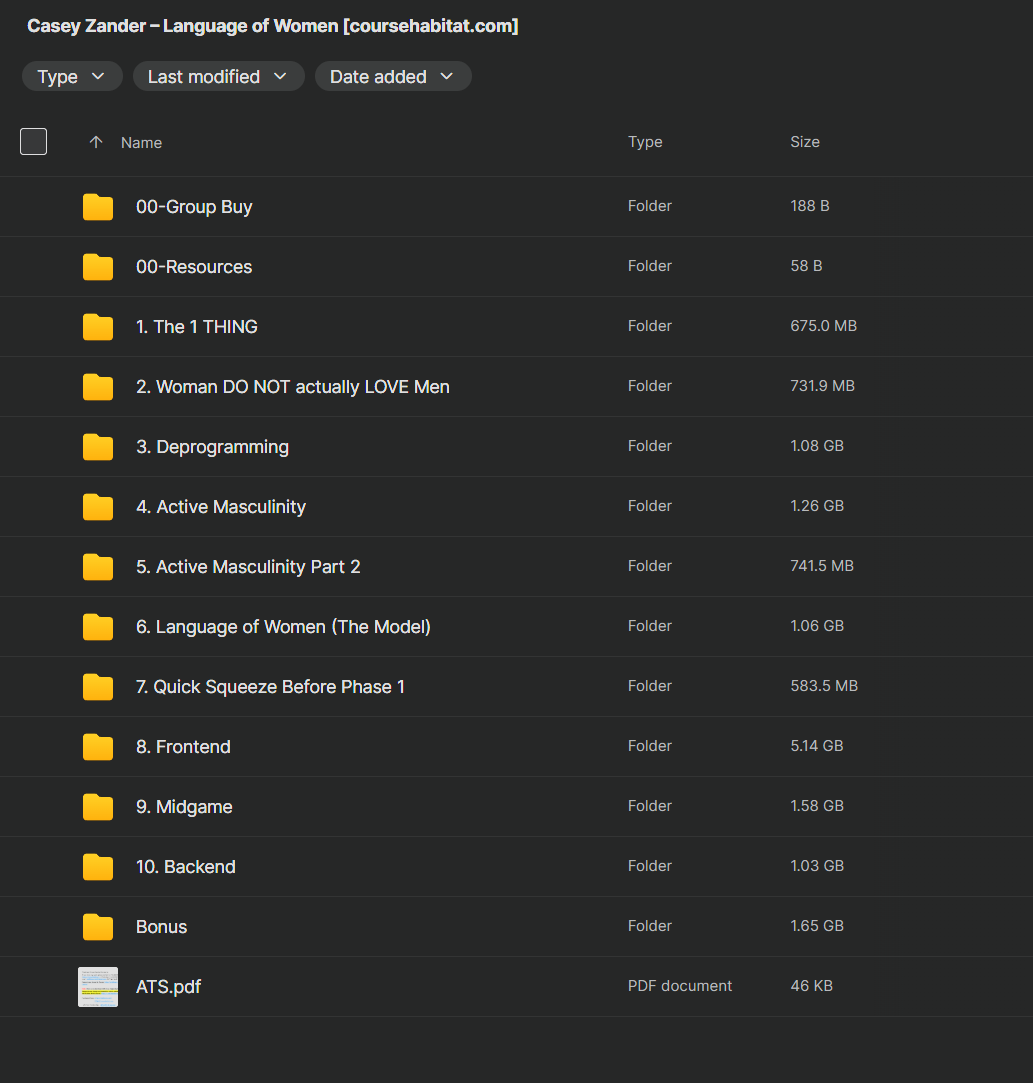
Task: Click the Bonus folder icon
Action: (98, 927)
